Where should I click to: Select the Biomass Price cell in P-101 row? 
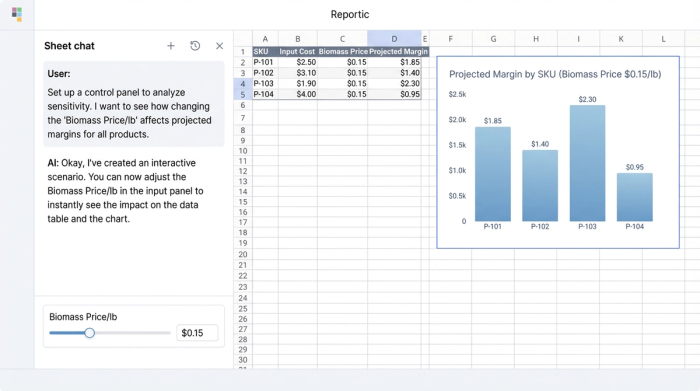342,62
